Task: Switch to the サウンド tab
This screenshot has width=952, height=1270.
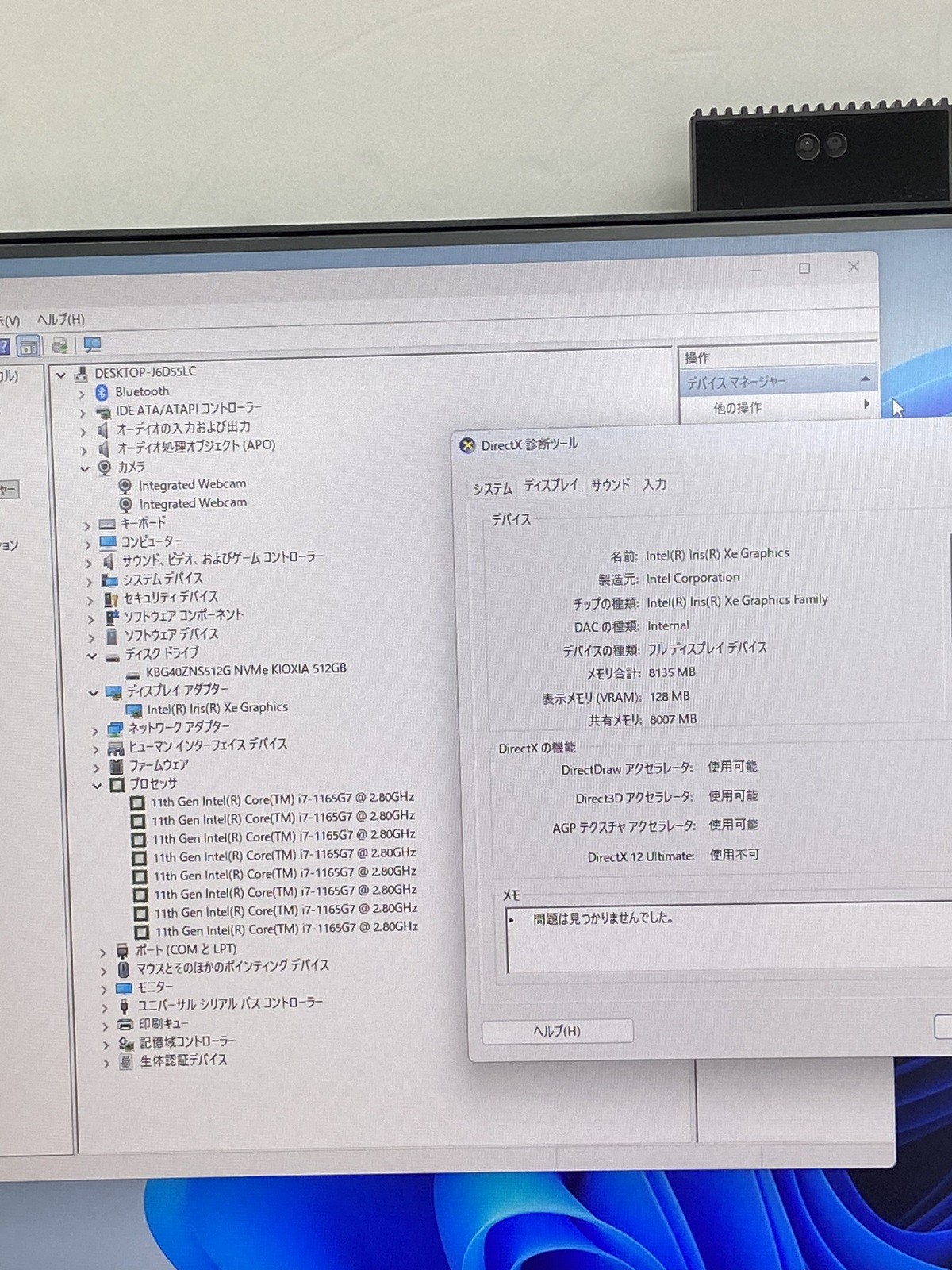Action: click(x=610, y=484)
